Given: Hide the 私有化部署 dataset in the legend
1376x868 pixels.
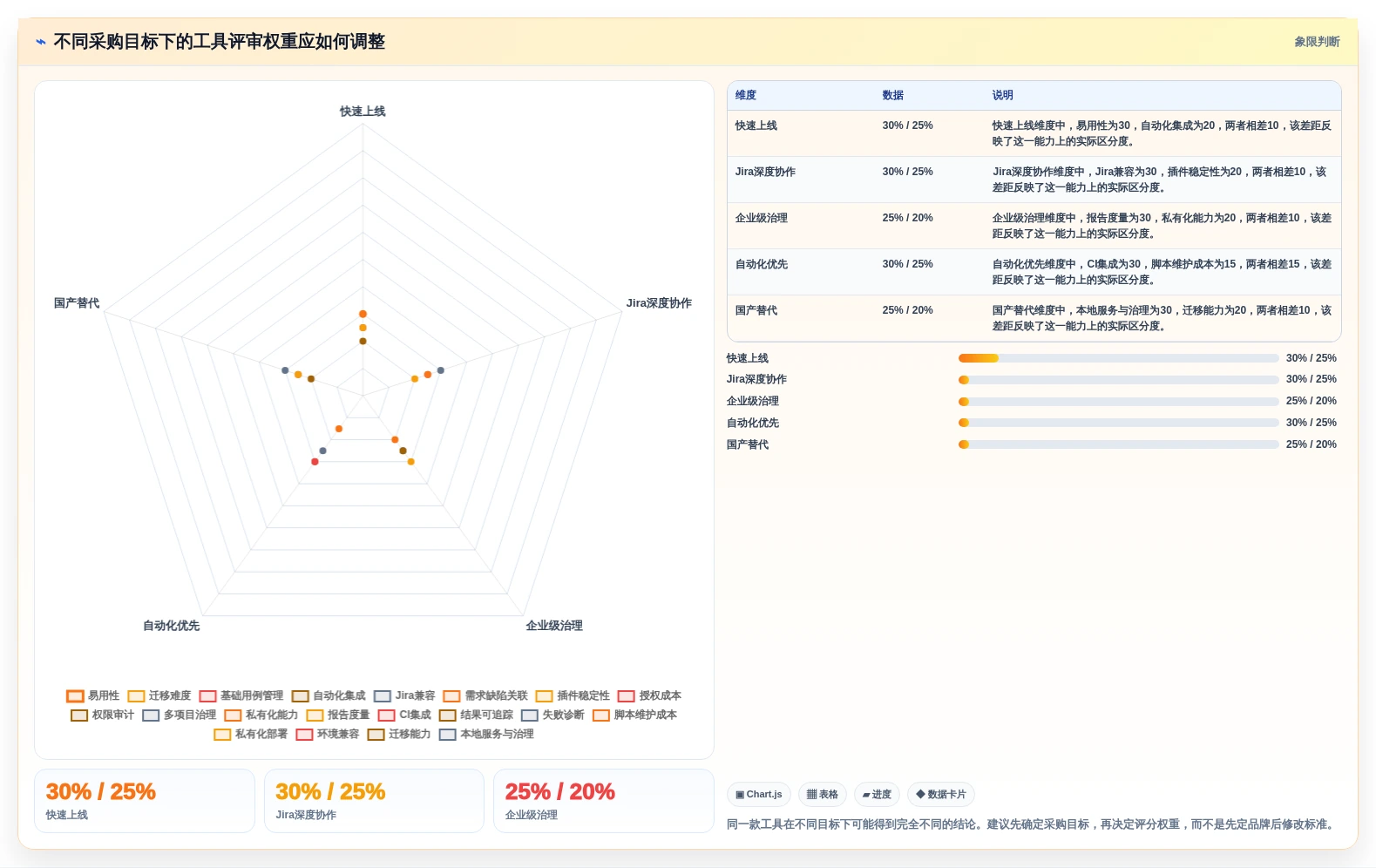Looking at the screenshot, I should [250, 734].
